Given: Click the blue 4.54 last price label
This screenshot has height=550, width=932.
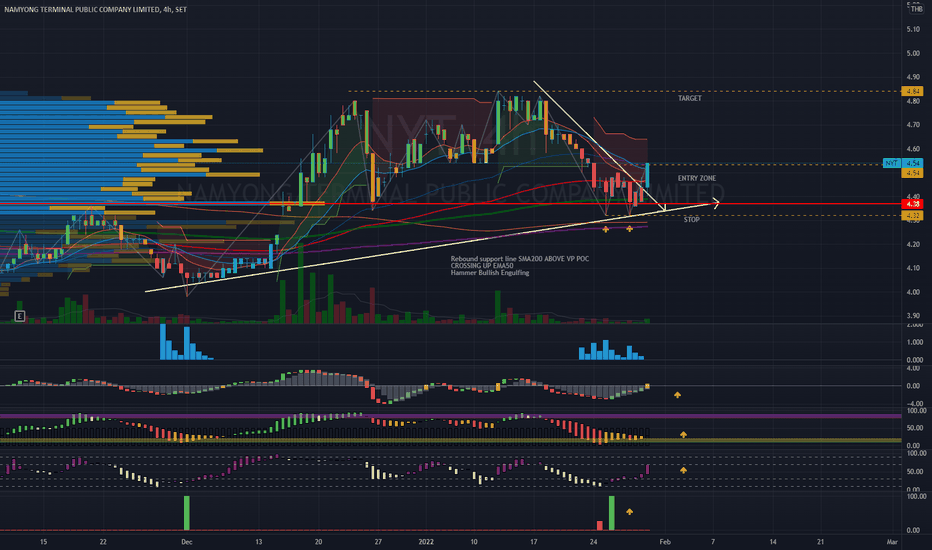Looking at the screenshot, I should [x=912, y=163].
